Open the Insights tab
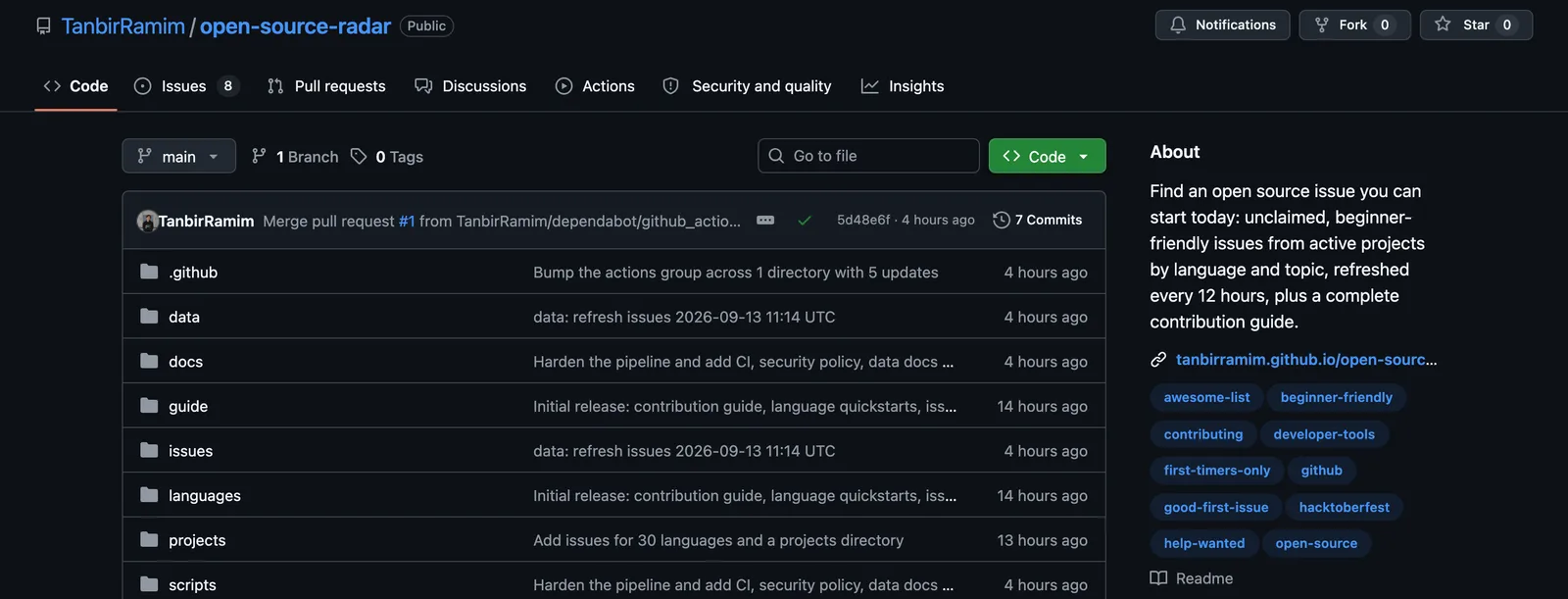 pyautogui.click(x=903, y=86)
